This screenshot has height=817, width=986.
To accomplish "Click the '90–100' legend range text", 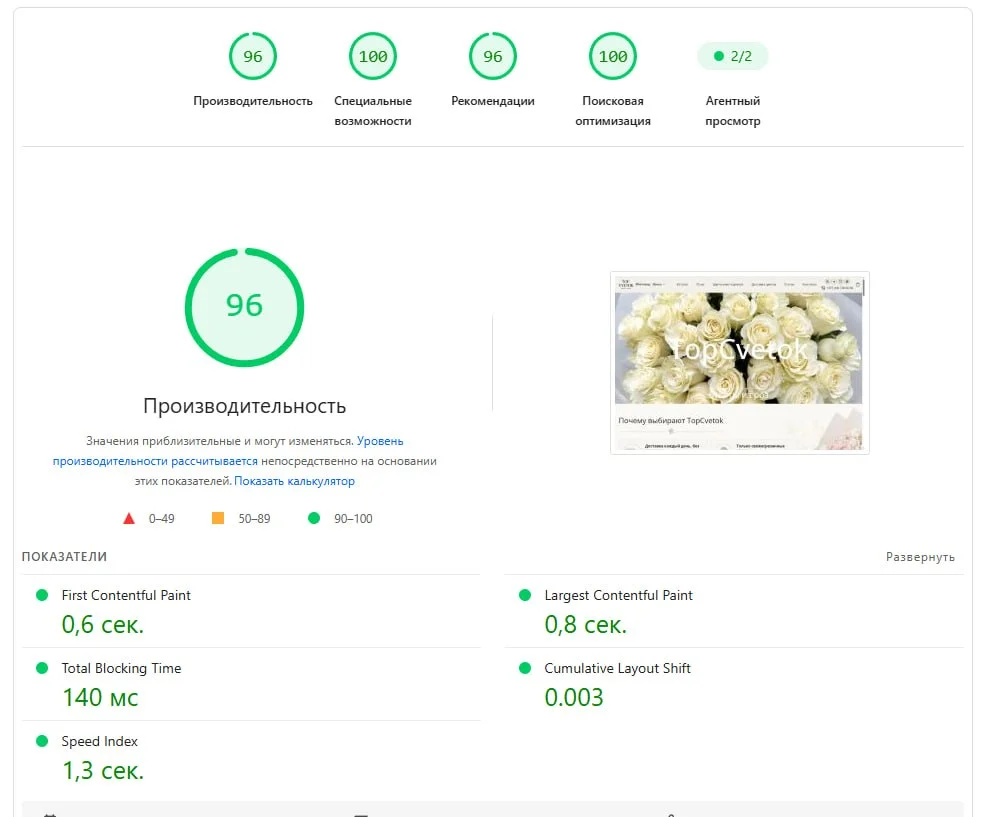I will pyautogui.click(x=353, y=518).
